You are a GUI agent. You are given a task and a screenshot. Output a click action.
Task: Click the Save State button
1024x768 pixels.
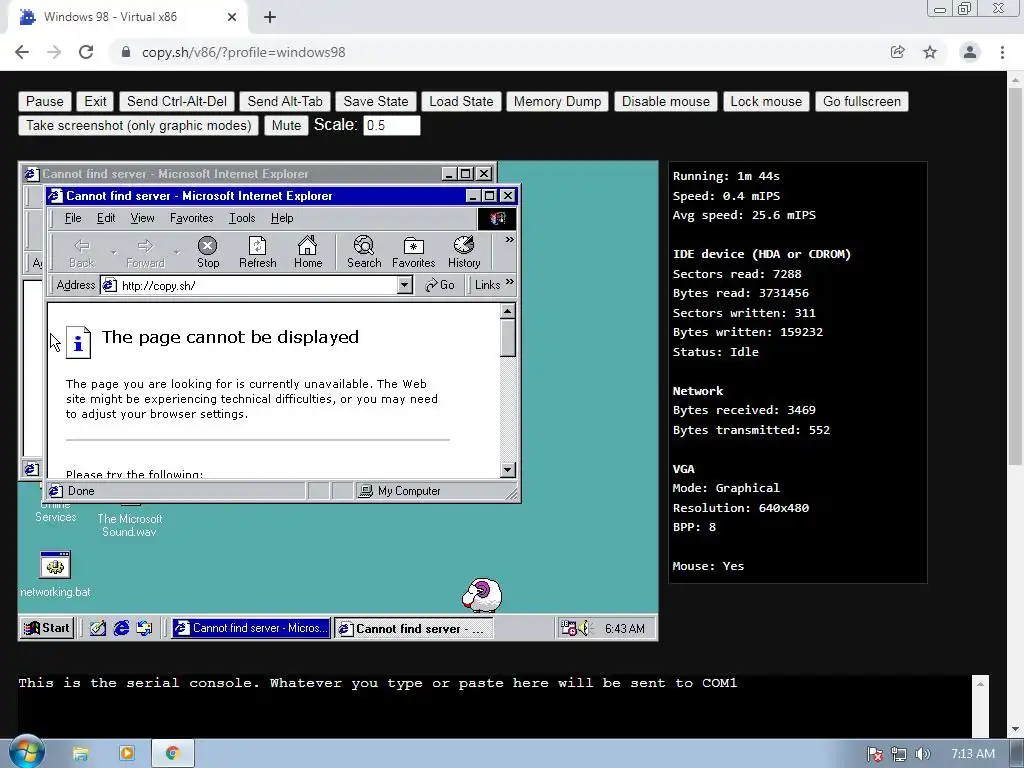(x=376, y=101)
